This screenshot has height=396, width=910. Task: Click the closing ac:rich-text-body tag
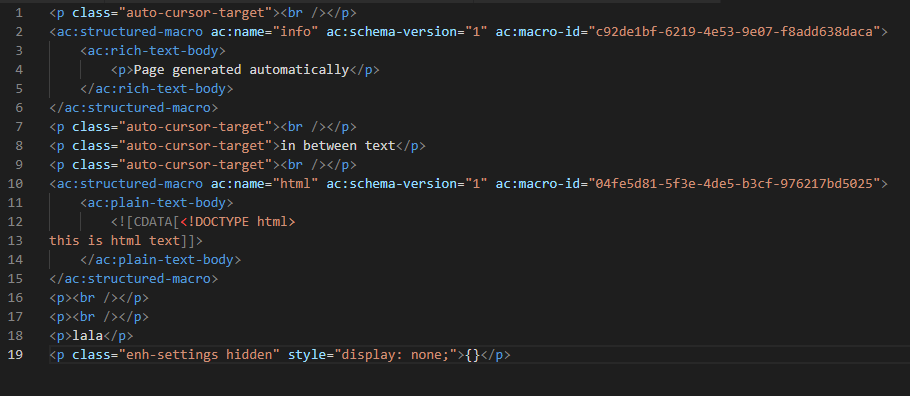tap(157, 89)
